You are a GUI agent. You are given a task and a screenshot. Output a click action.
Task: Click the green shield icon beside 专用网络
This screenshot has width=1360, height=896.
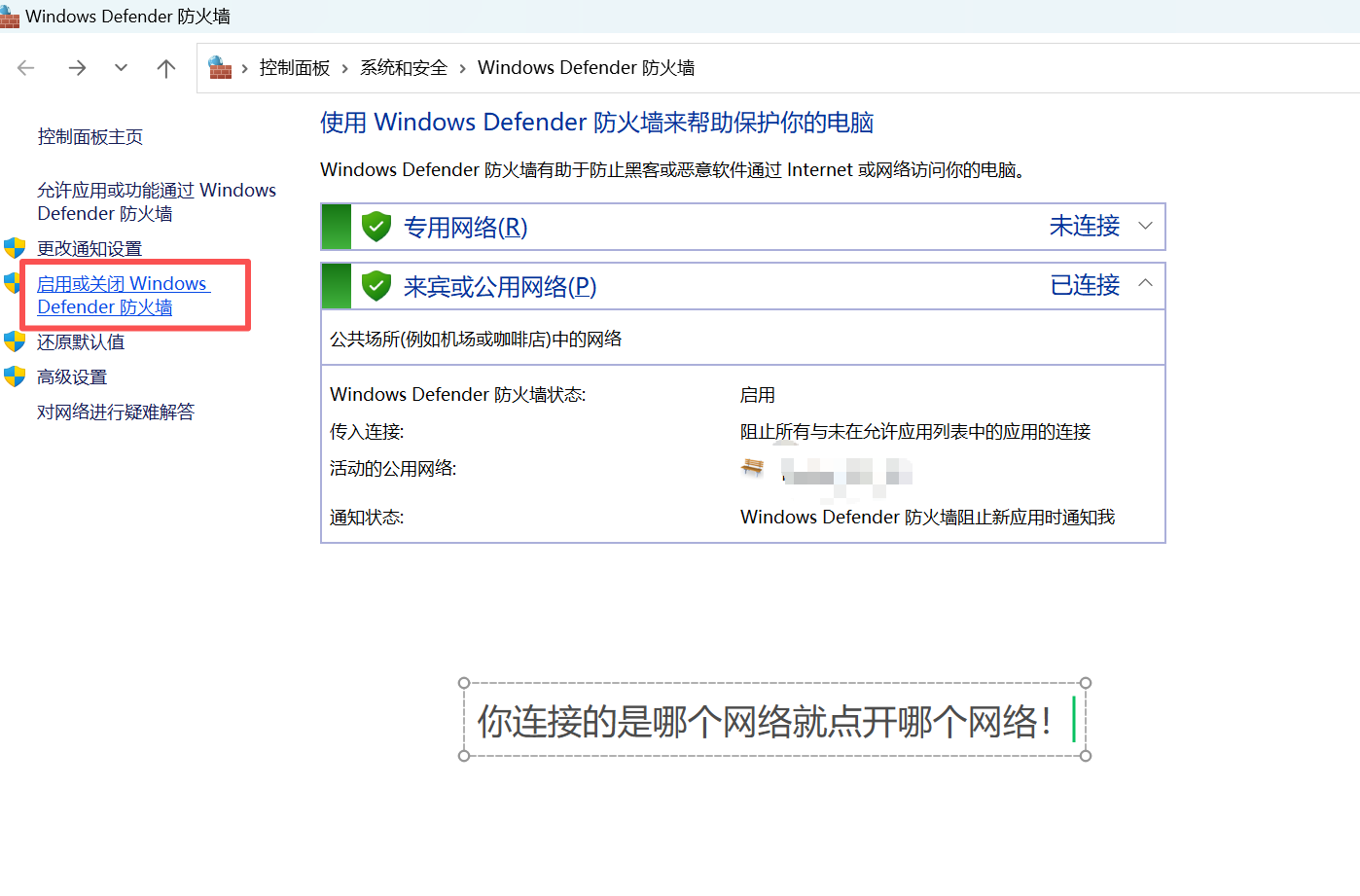coord(376,226)
